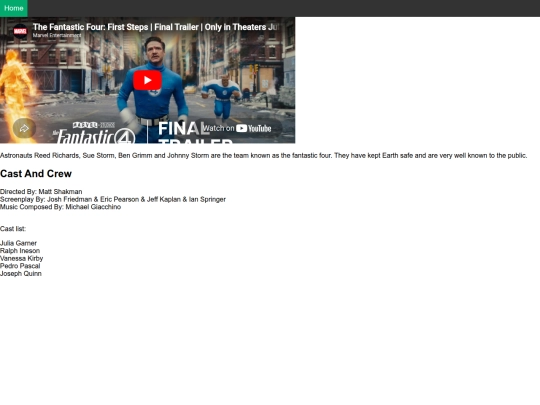Image resolution: width=540 pixels, height=405 pixels.
Task: Click cast member Ralph Ineson
Action: [x=20, y=251]
